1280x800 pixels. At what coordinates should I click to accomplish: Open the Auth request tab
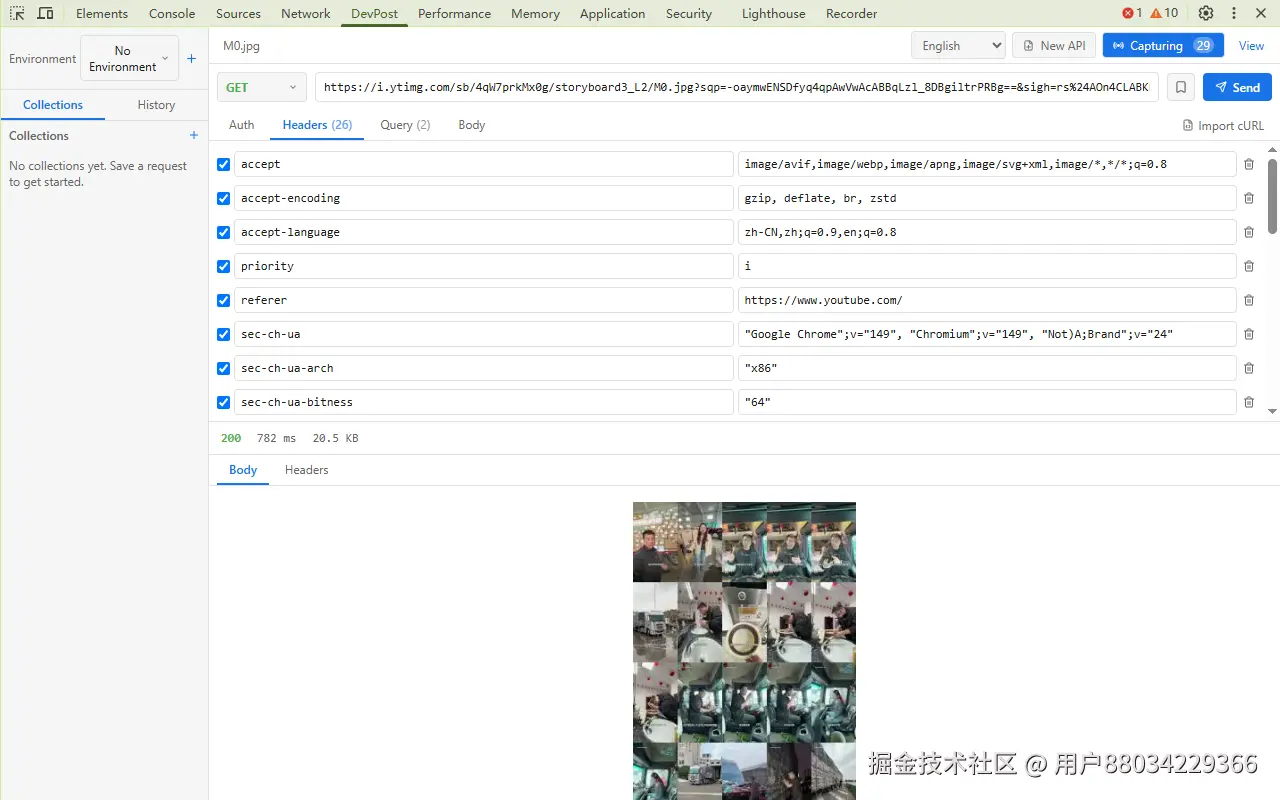(x=242, y=125)
